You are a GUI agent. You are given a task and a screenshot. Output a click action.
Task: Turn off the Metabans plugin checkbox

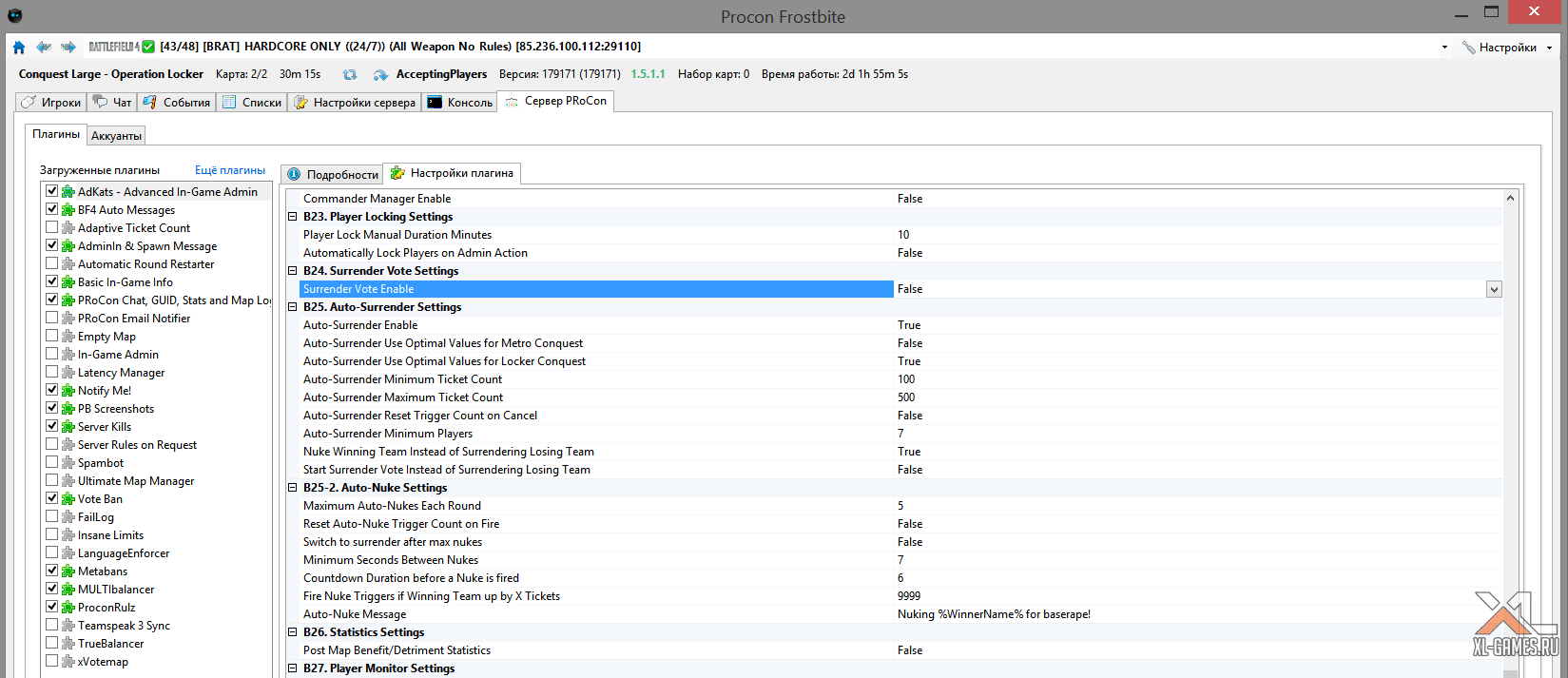52,571
